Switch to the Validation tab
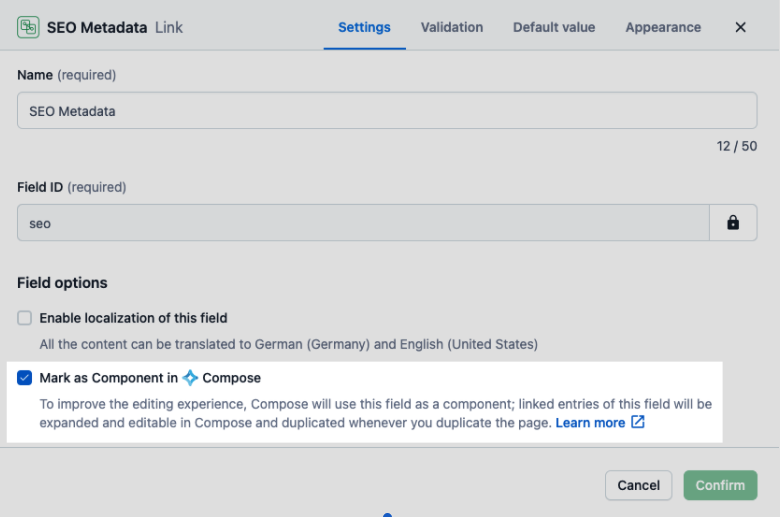Image resolution: width=780 pixels, height=517 pixels. (451, 27)
